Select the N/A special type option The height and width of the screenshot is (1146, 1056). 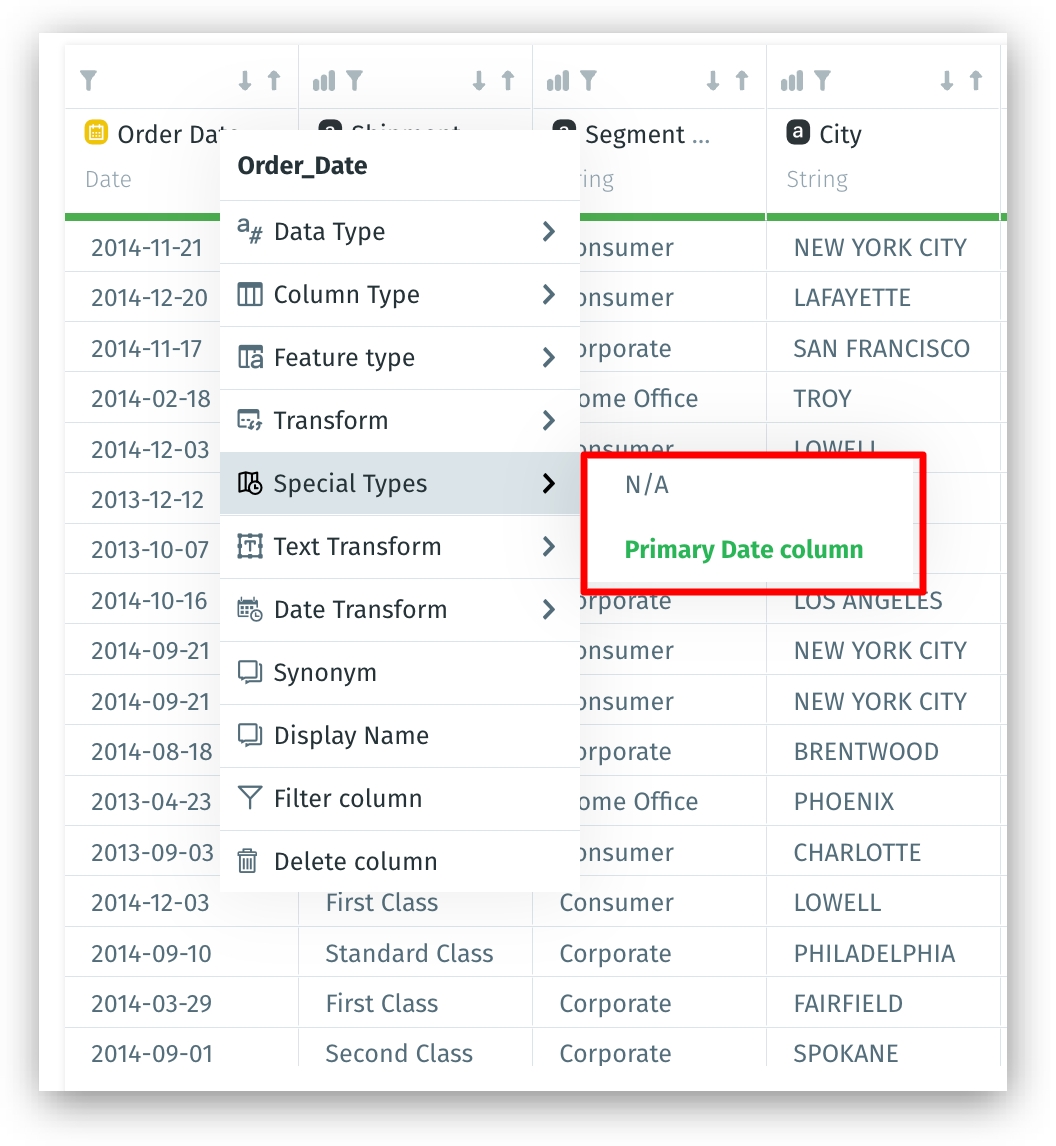pos(646,485)
